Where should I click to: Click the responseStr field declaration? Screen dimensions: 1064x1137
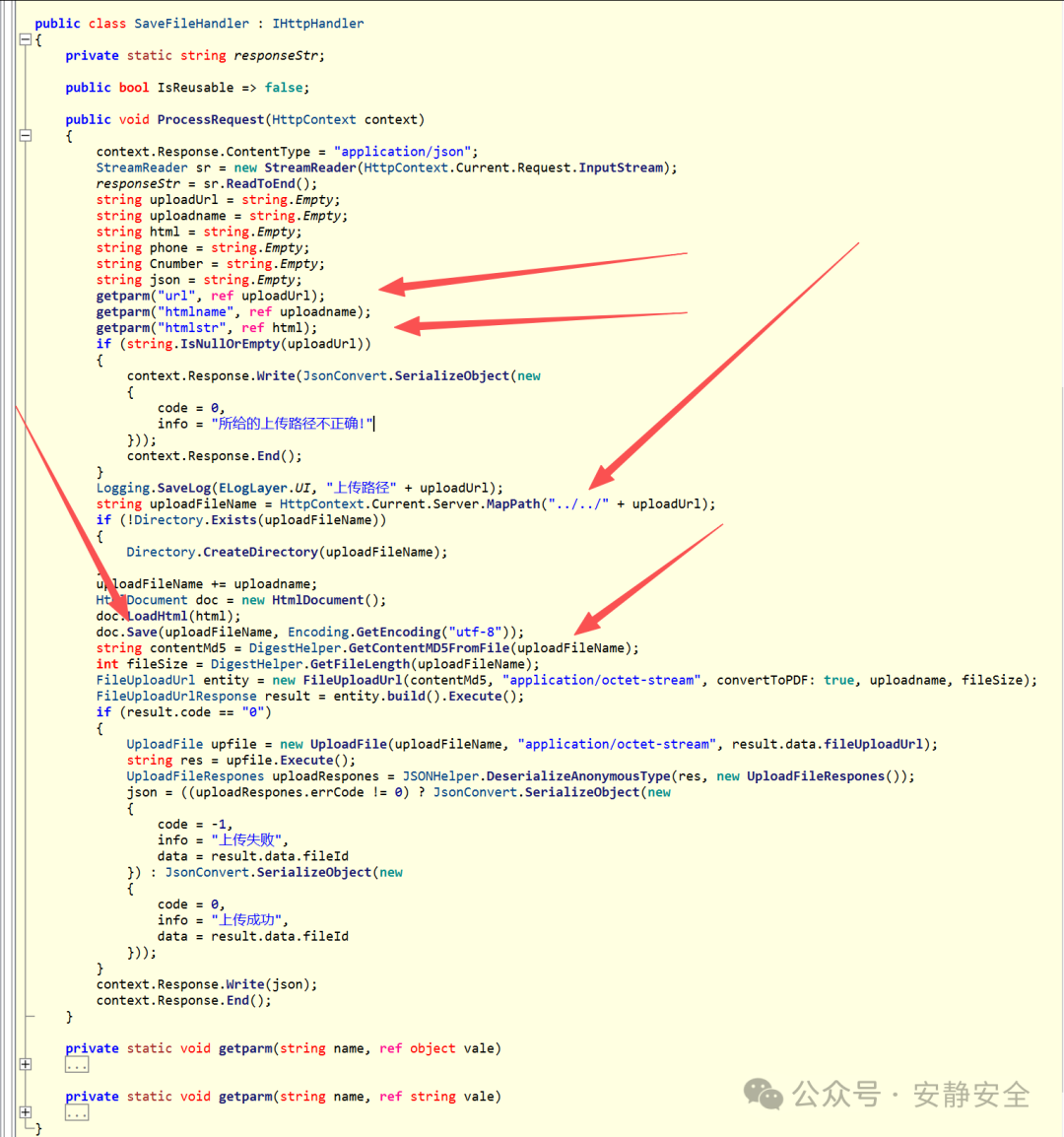pos(278,55)
